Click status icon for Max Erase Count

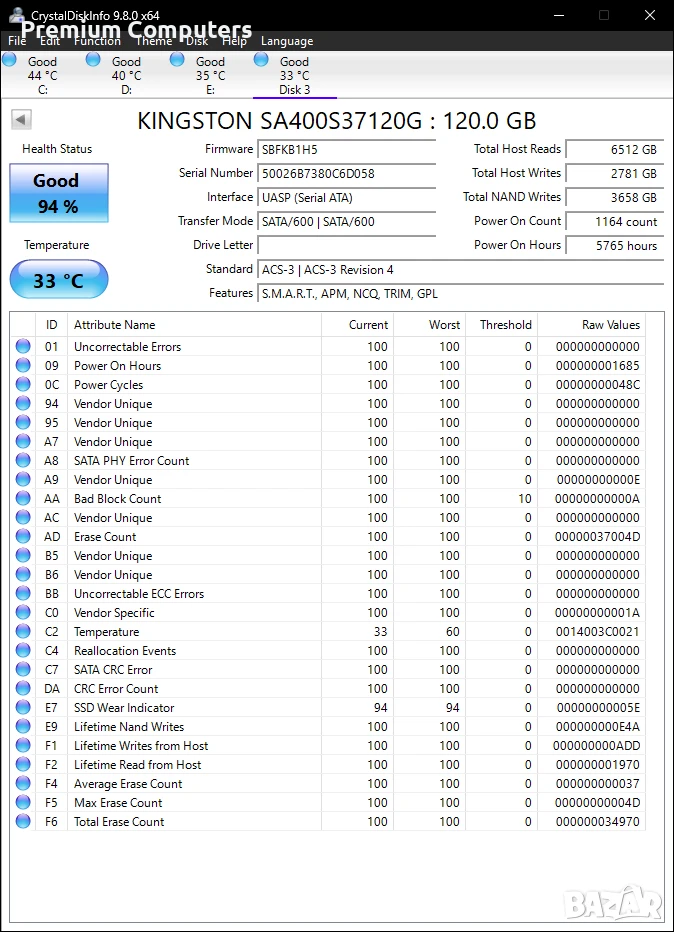23,802
